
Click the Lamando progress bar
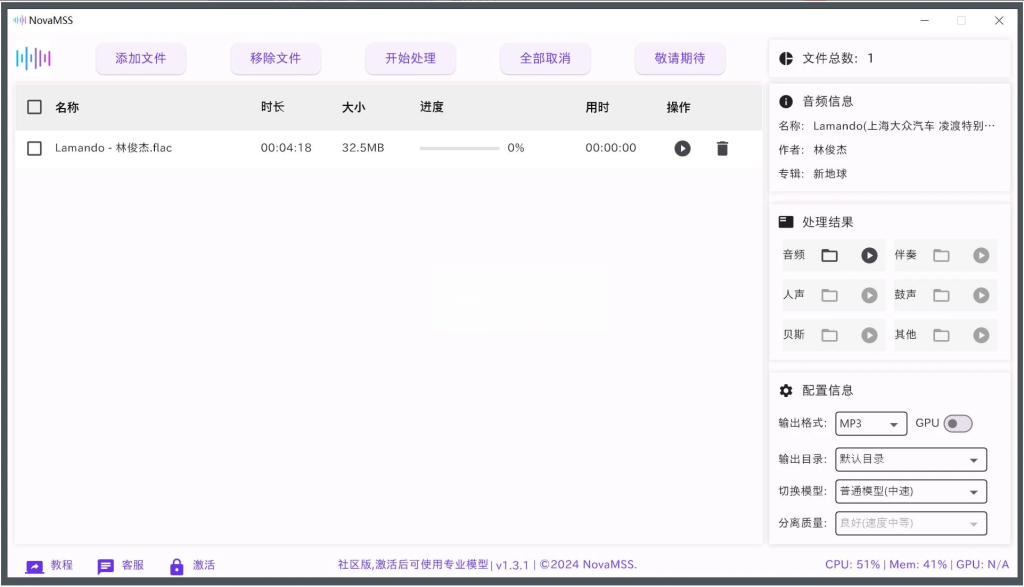click(x=459, y=148)
